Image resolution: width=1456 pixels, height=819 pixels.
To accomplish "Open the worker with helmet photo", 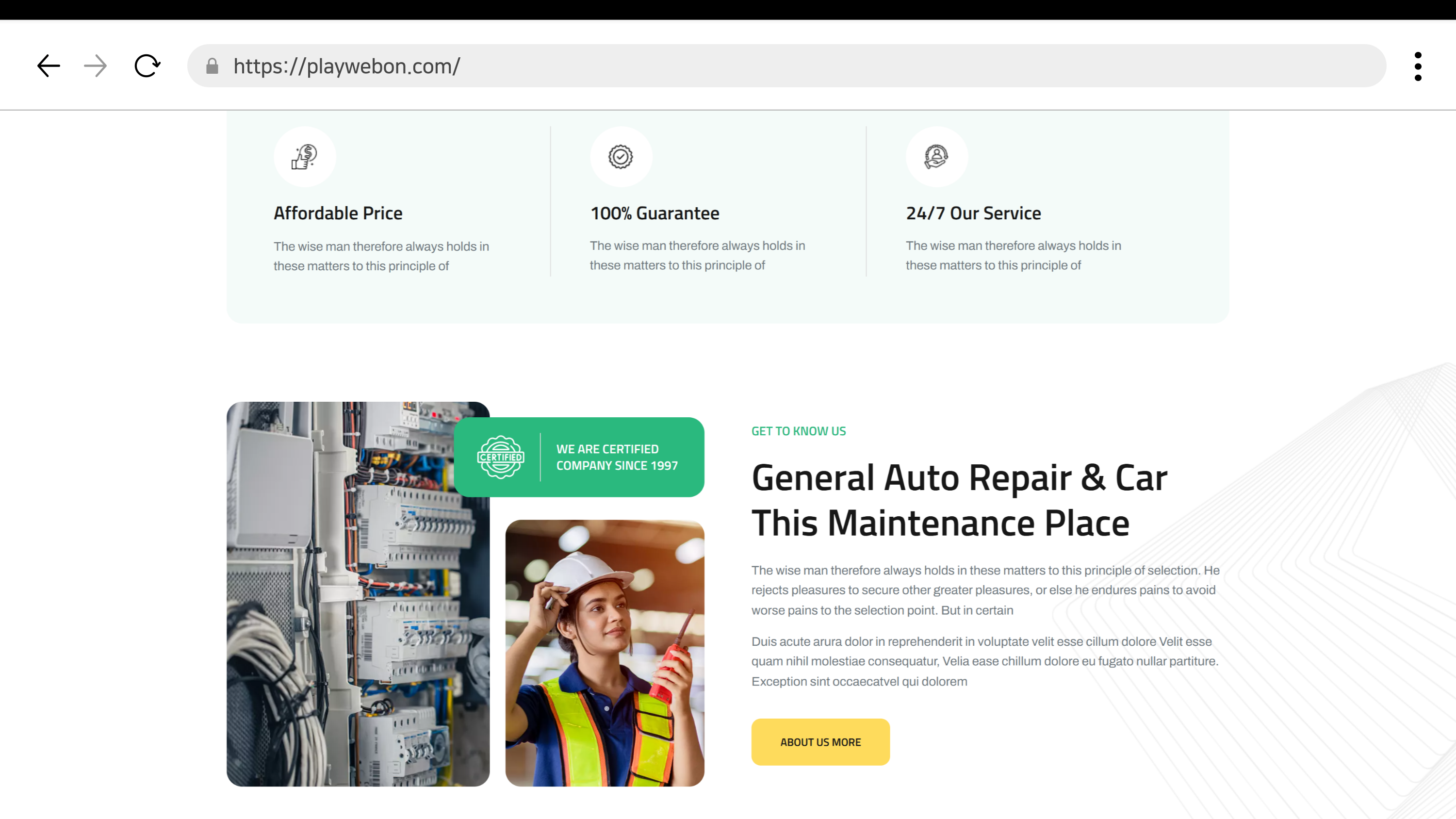I will [604, 653].
